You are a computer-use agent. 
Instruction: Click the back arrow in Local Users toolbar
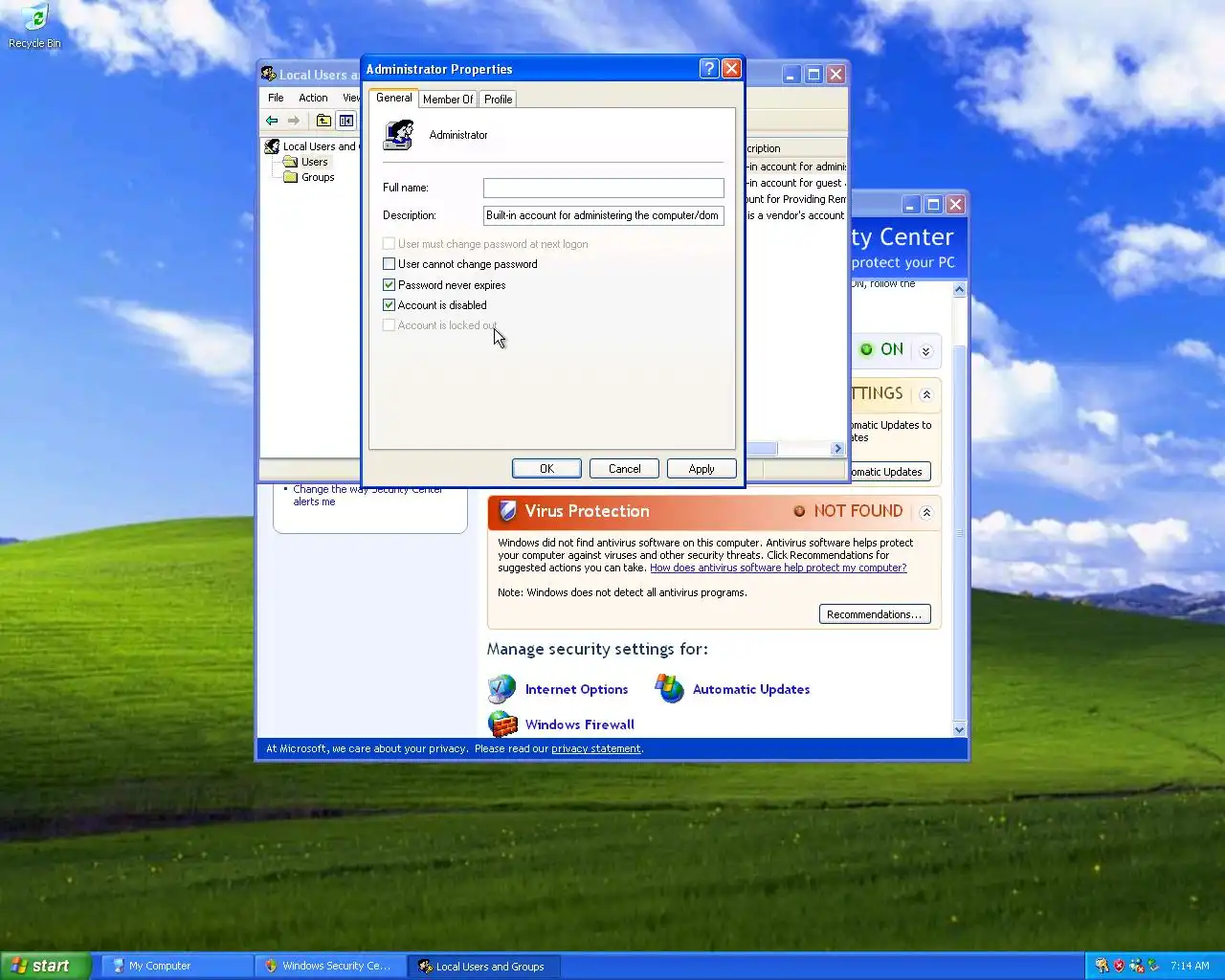click(272, 121)
